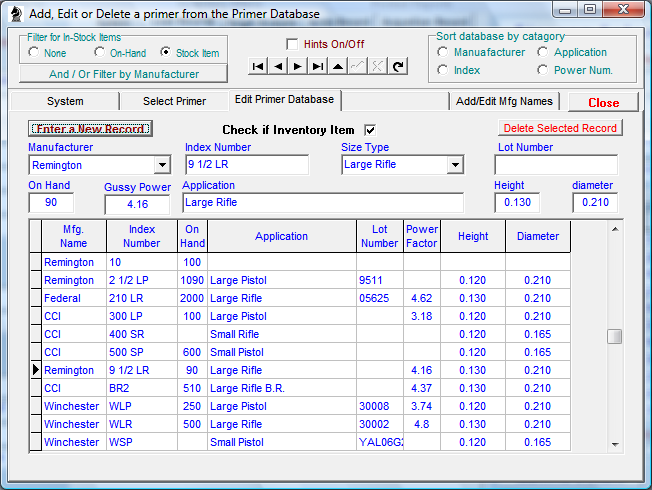Click And / Or Filter by Manufacturer
This screenshot has width=652, height=490.
123,74
